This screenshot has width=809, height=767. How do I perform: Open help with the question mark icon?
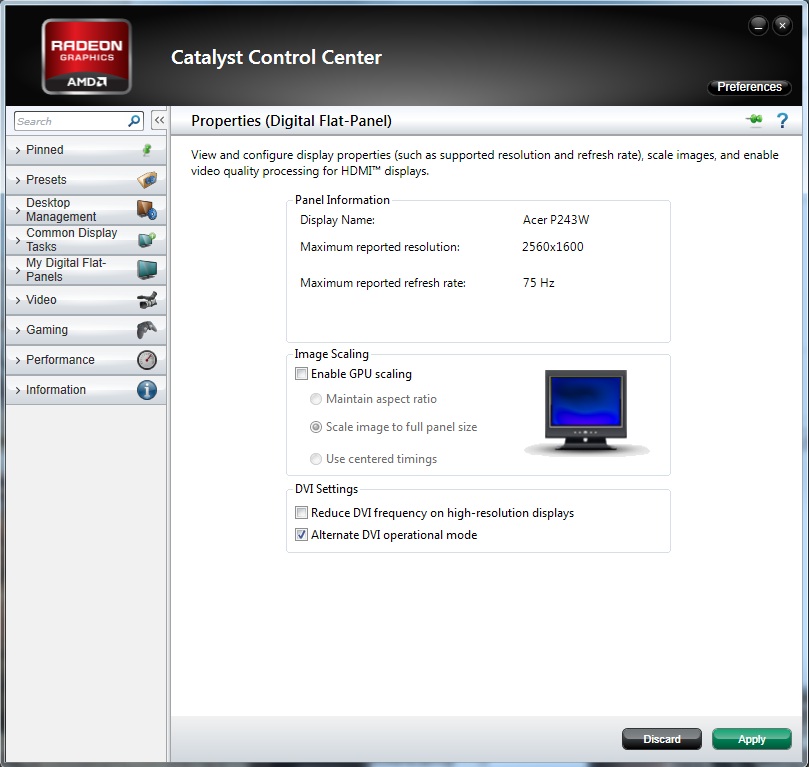click(782, 121)
